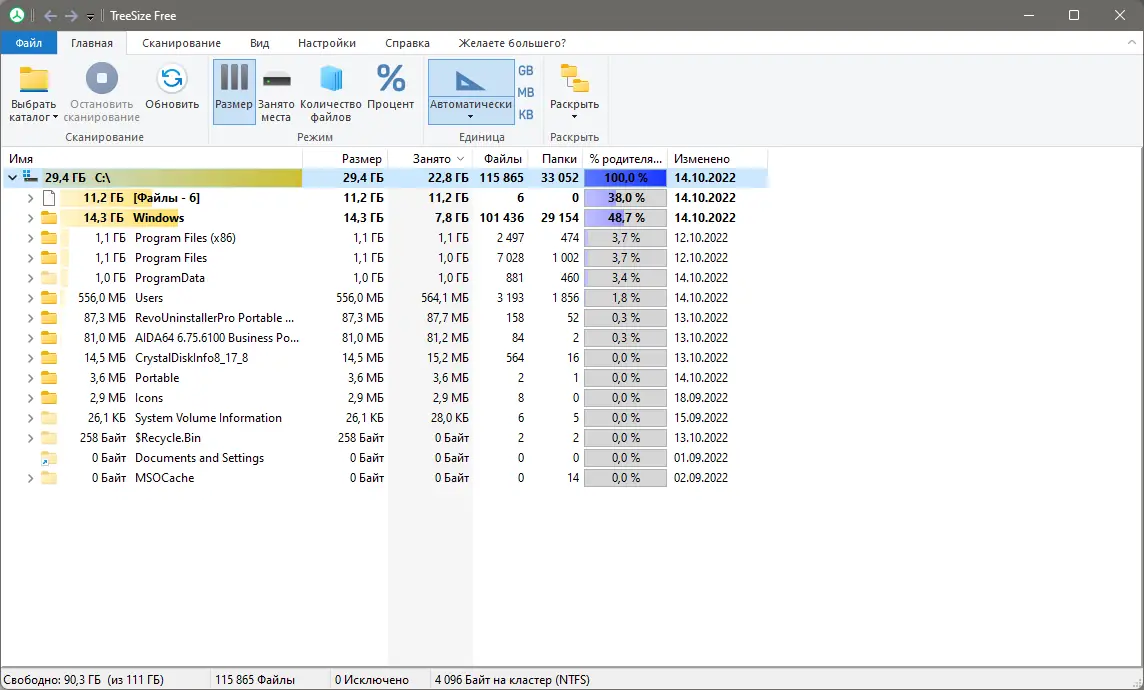Sort by the Имя column header
Image resolution: width=1144 pixels, height=690 pixels.
pyautogui.click(x=152, y=158)
